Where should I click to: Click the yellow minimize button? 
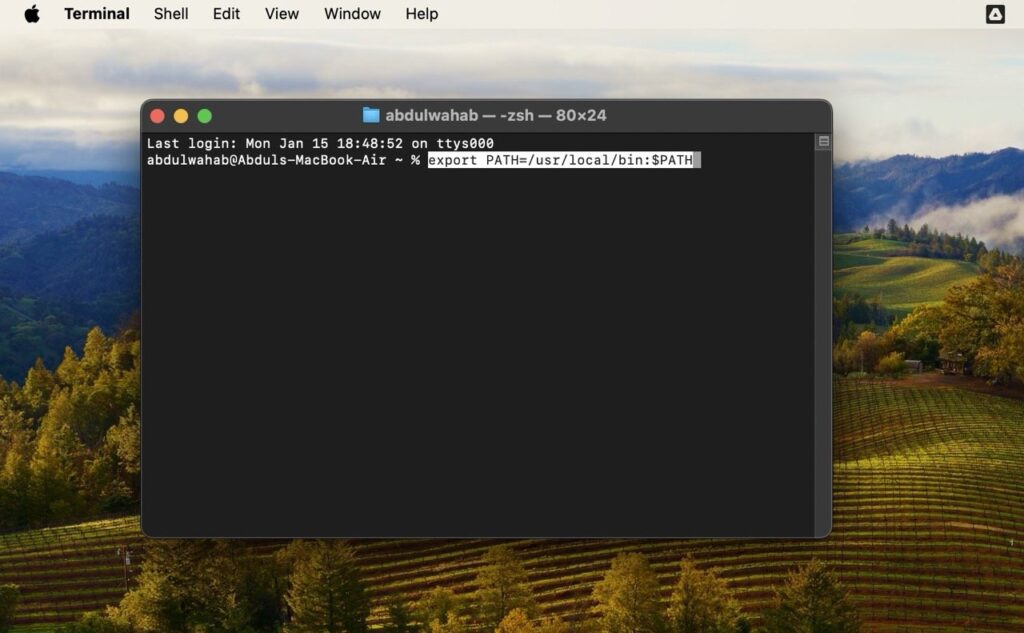[181, 115]
